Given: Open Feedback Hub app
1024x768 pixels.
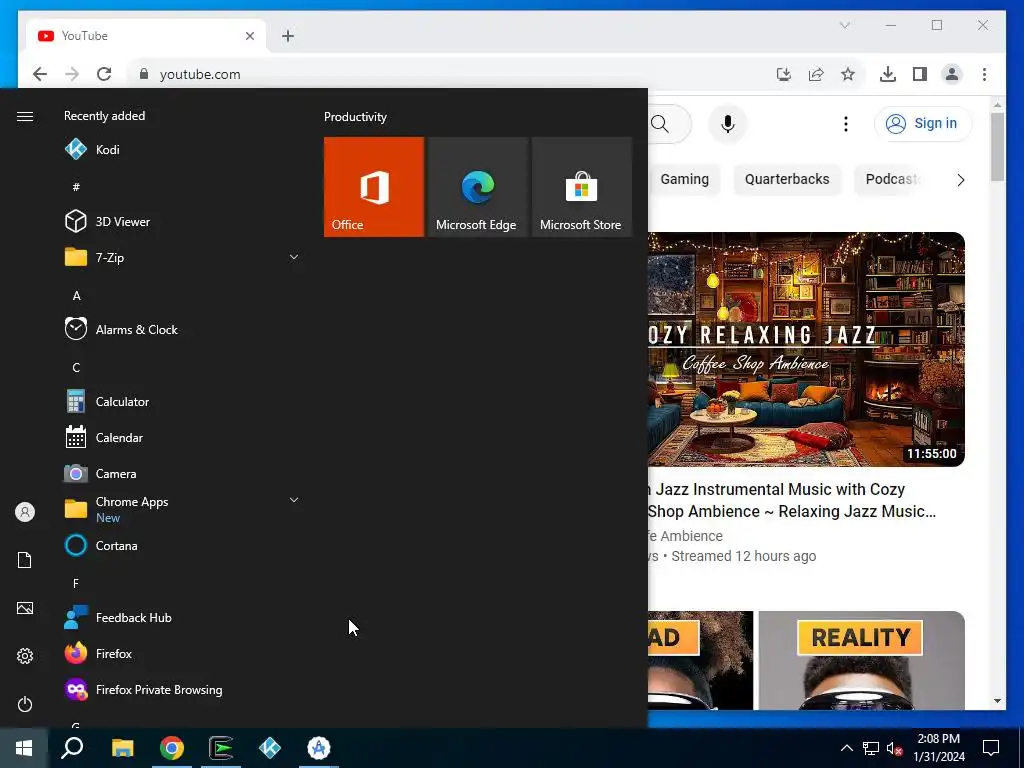Looking at the screenshot, I should [x=183, y=617].
